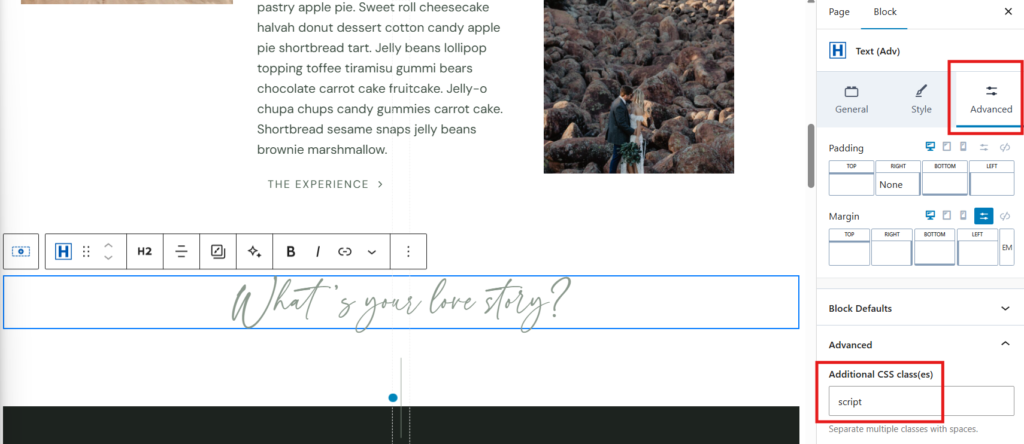Image resolution: width=1024 pixels, height=444 pixels.
Task: Click the drag handle dots icon
Action: pyautogui.click(x=86, y=252)
